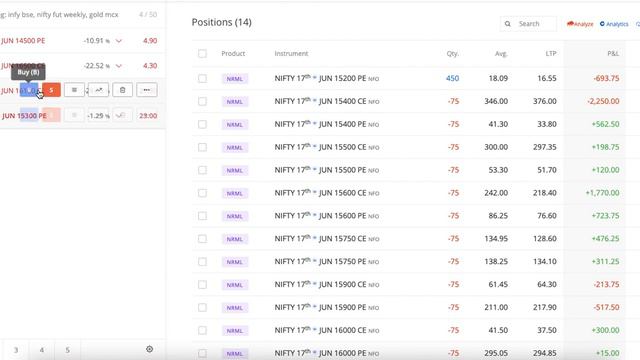
Task: Open watchlist settings gear icon
Action: pyautogui.click(x=149, y=349)
